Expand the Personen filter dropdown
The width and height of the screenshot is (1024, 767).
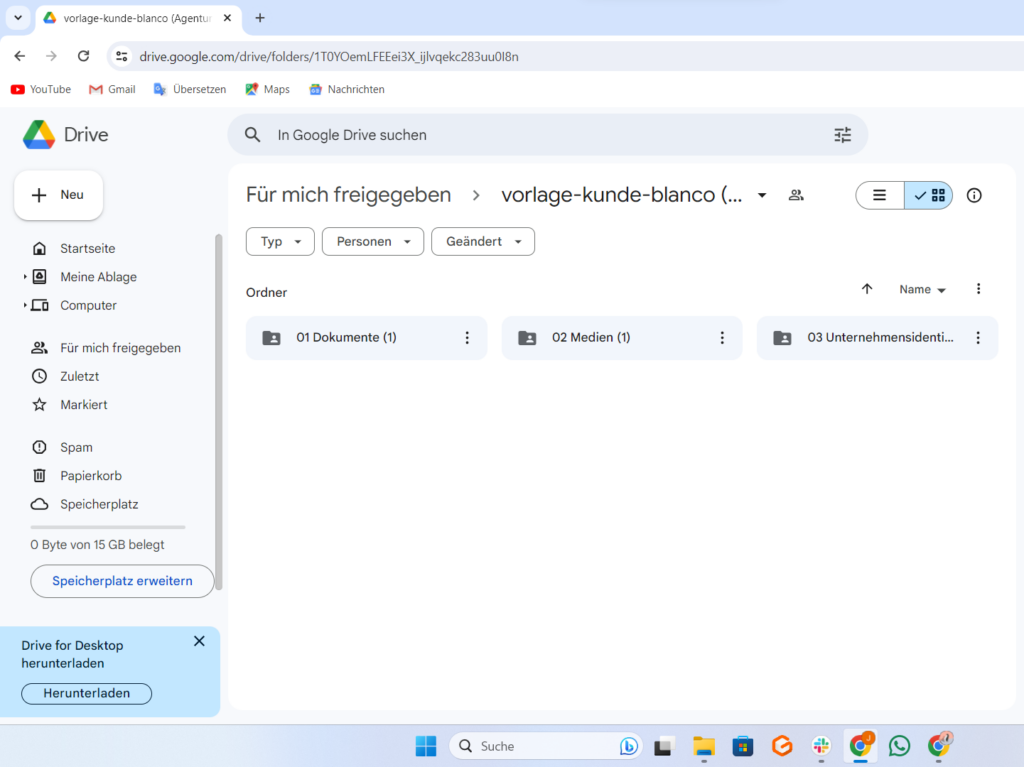[373, 242]
